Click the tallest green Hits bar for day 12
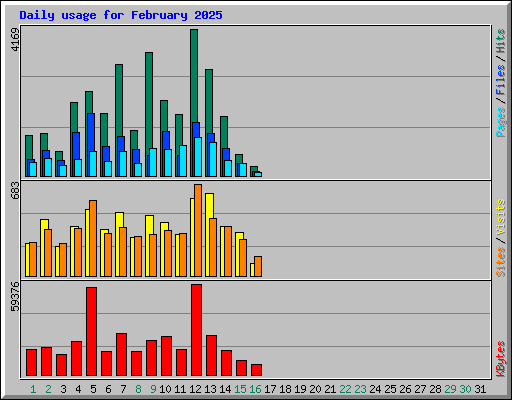 194,76
